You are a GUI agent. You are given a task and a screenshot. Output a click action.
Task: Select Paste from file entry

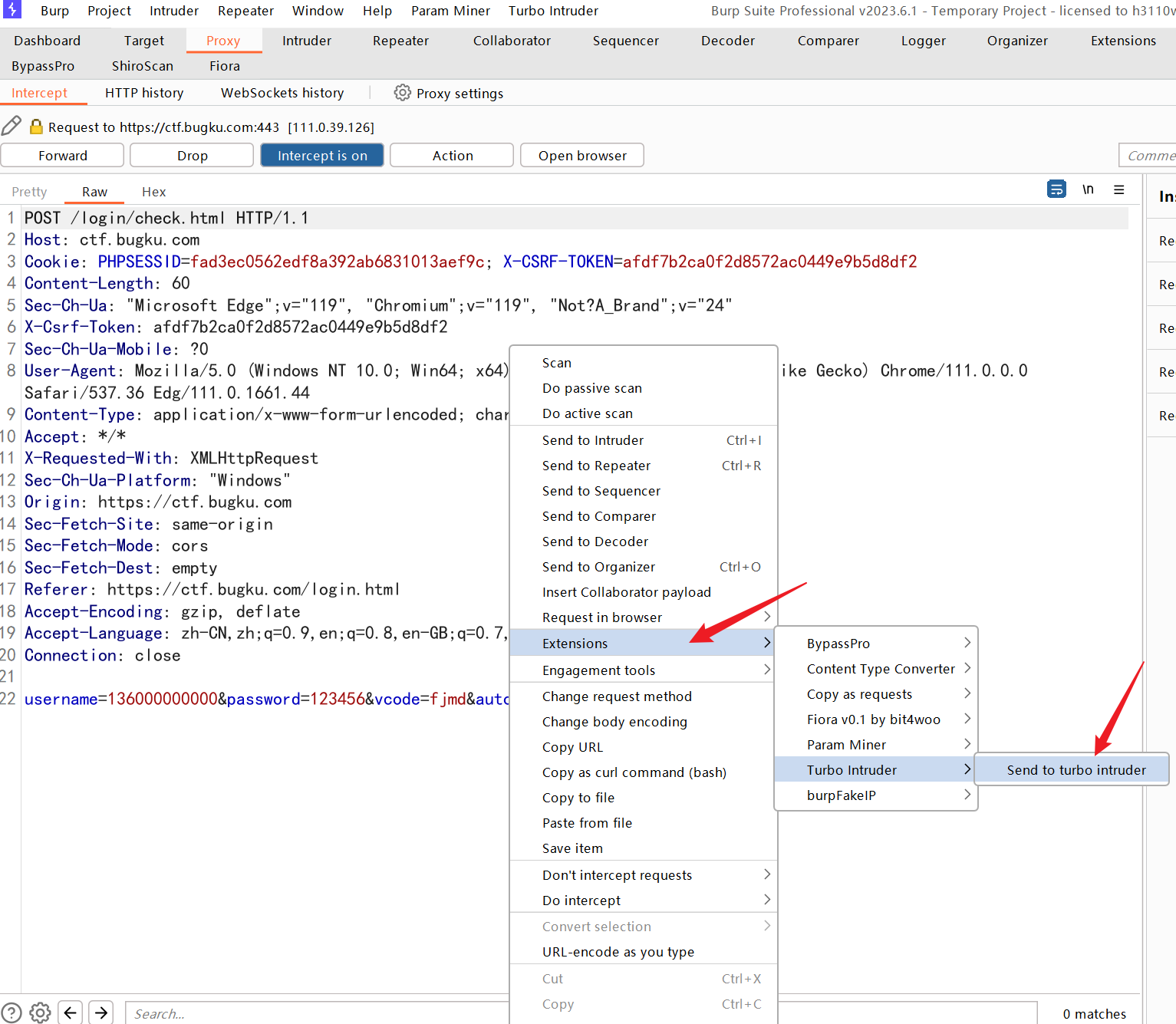point(643,822)
